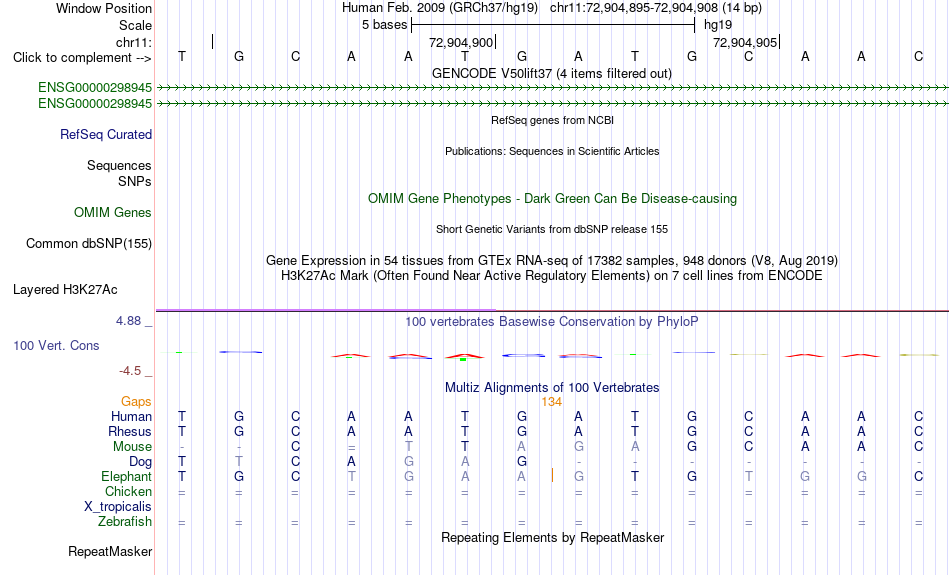The height and width of the screenshot is (575, 950).
Task: Click the Sequences track label
Action: [119, 165]
